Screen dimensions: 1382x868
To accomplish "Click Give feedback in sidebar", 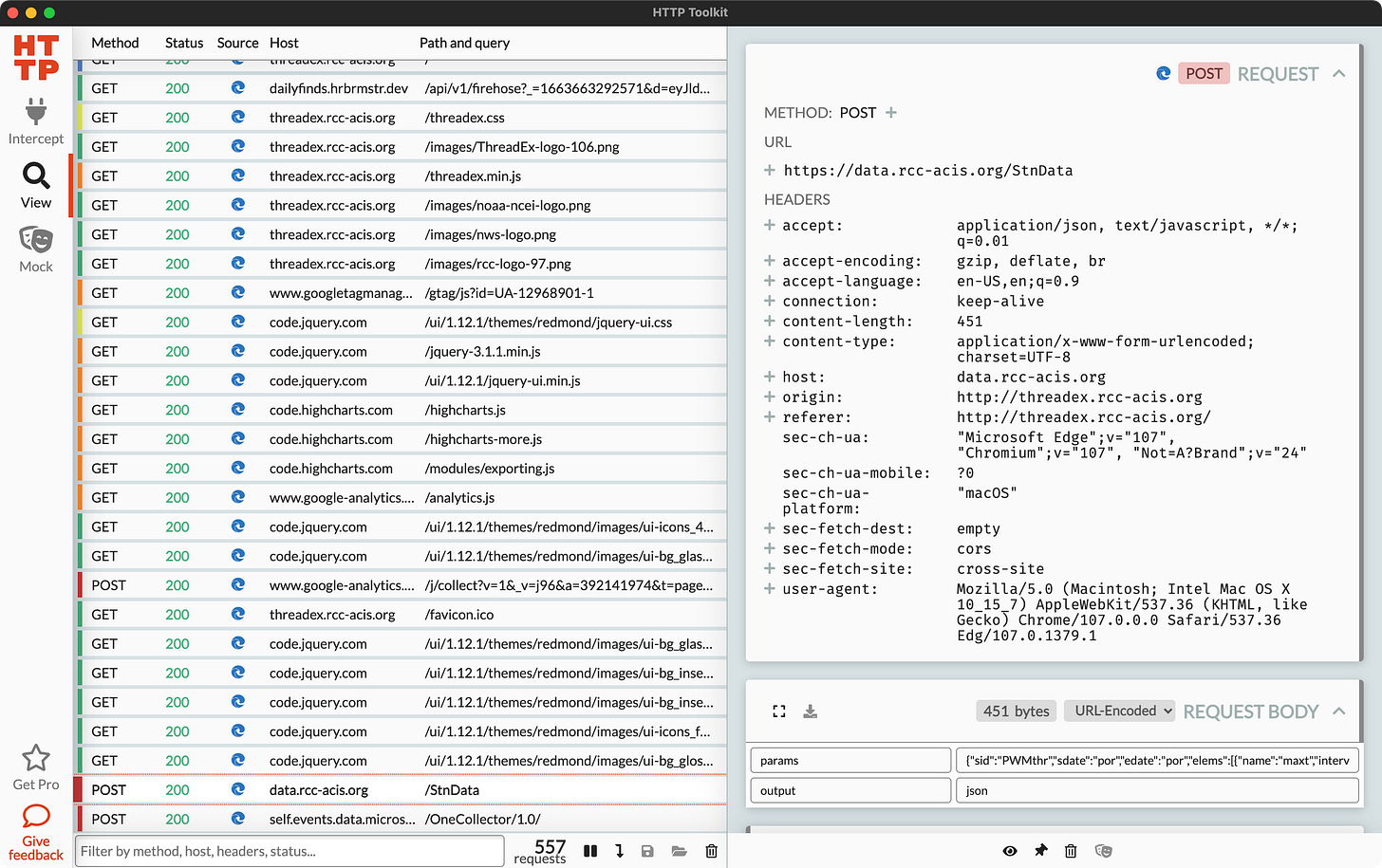I will [x=36, y=833].
